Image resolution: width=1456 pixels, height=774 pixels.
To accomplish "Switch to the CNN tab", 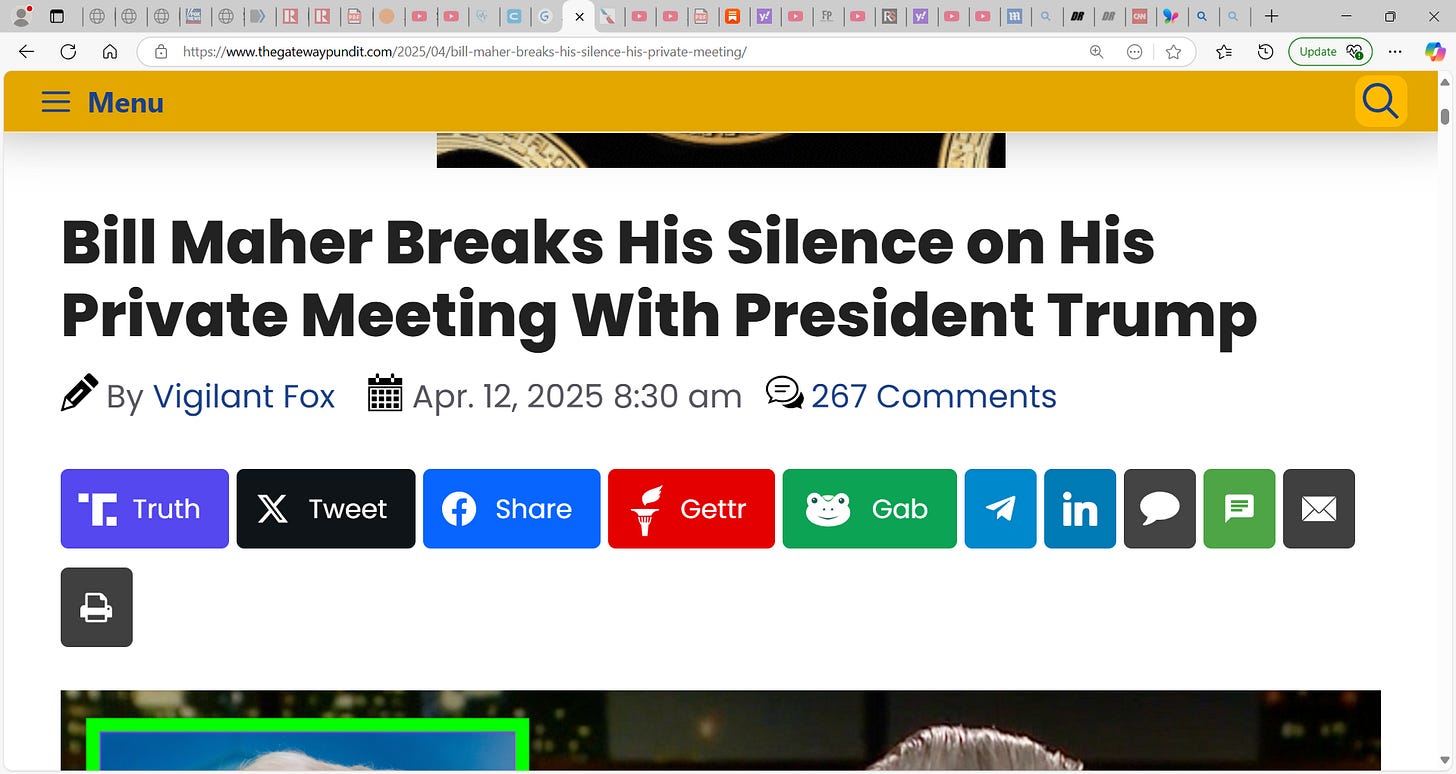I will (x=1138, y=16).
